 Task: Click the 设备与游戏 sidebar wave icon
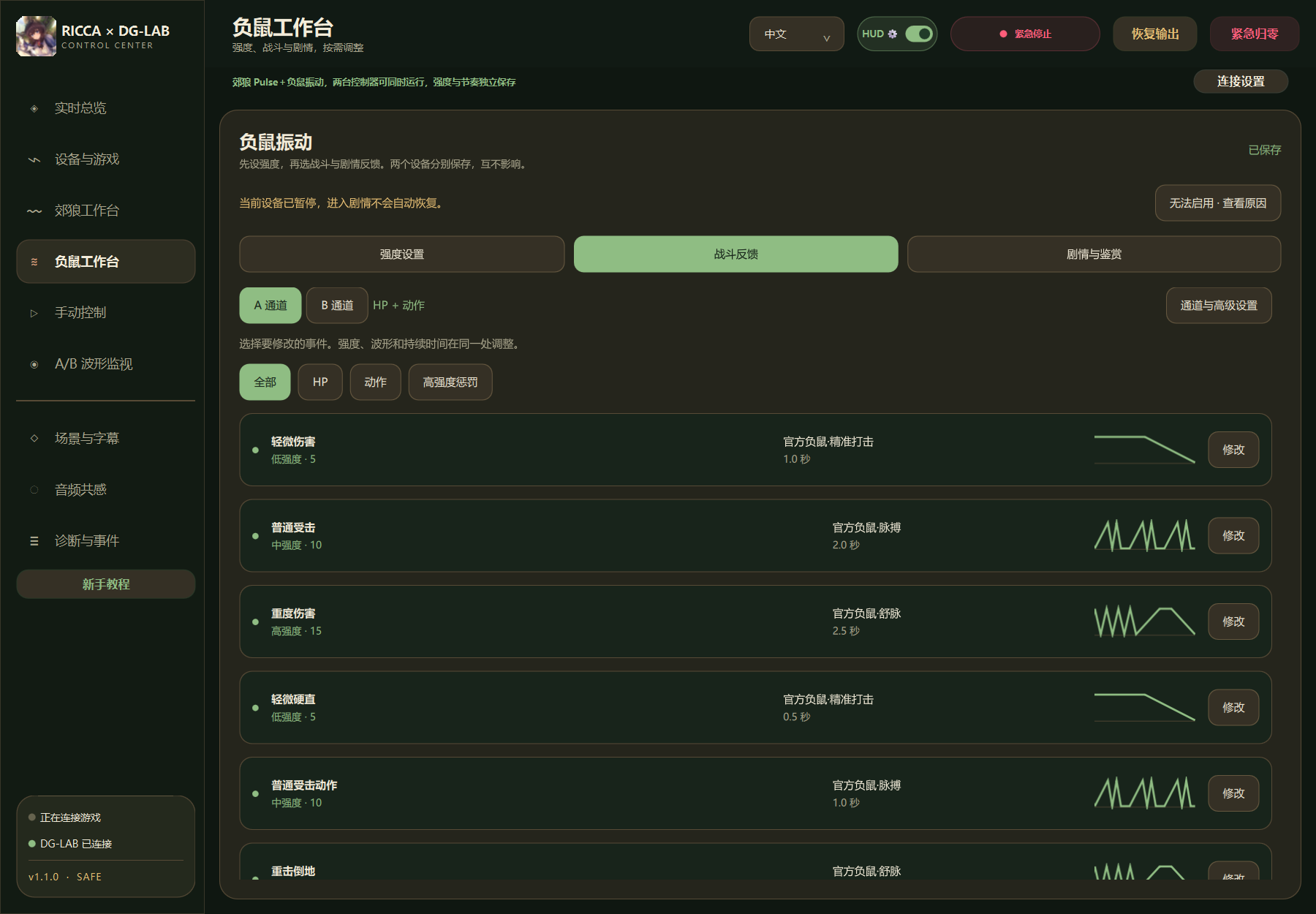(x=34, y=159)
